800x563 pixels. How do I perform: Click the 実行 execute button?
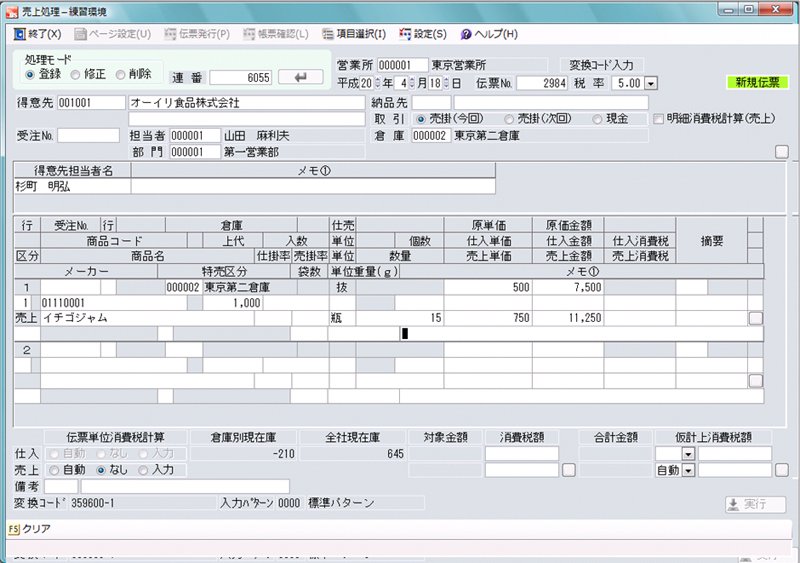(756, 504)
